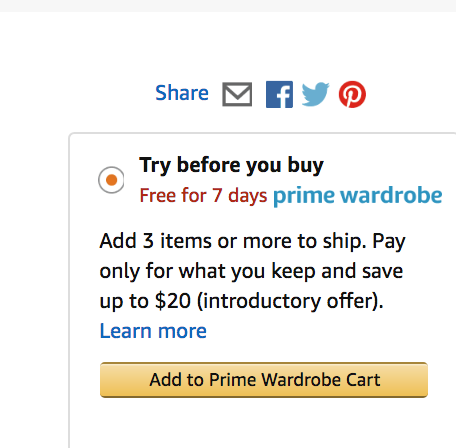The width and height of the screenshot is (456, 448).
Task: Click the Share link text
Action: coord(182,93)
